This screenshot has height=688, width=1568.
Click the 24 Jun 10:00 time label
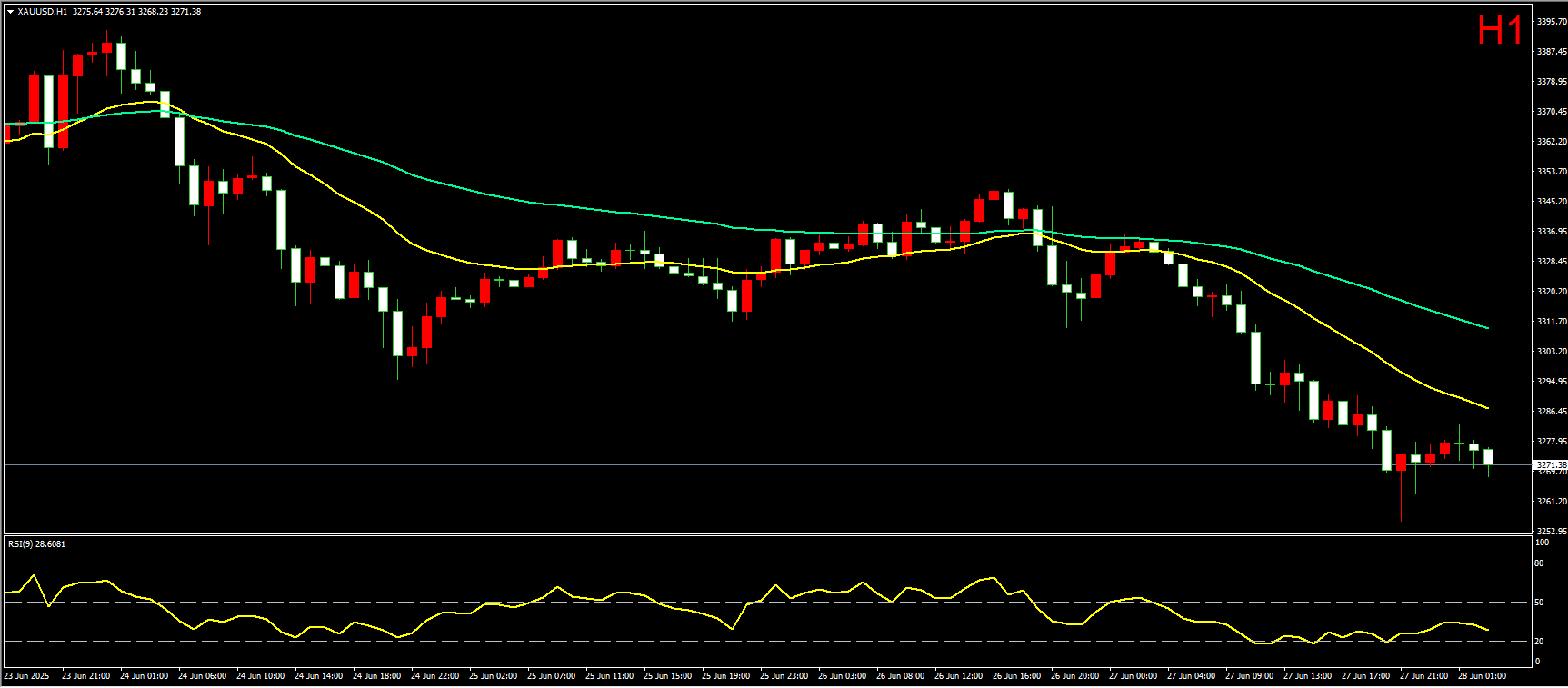(x=261, y=675)
